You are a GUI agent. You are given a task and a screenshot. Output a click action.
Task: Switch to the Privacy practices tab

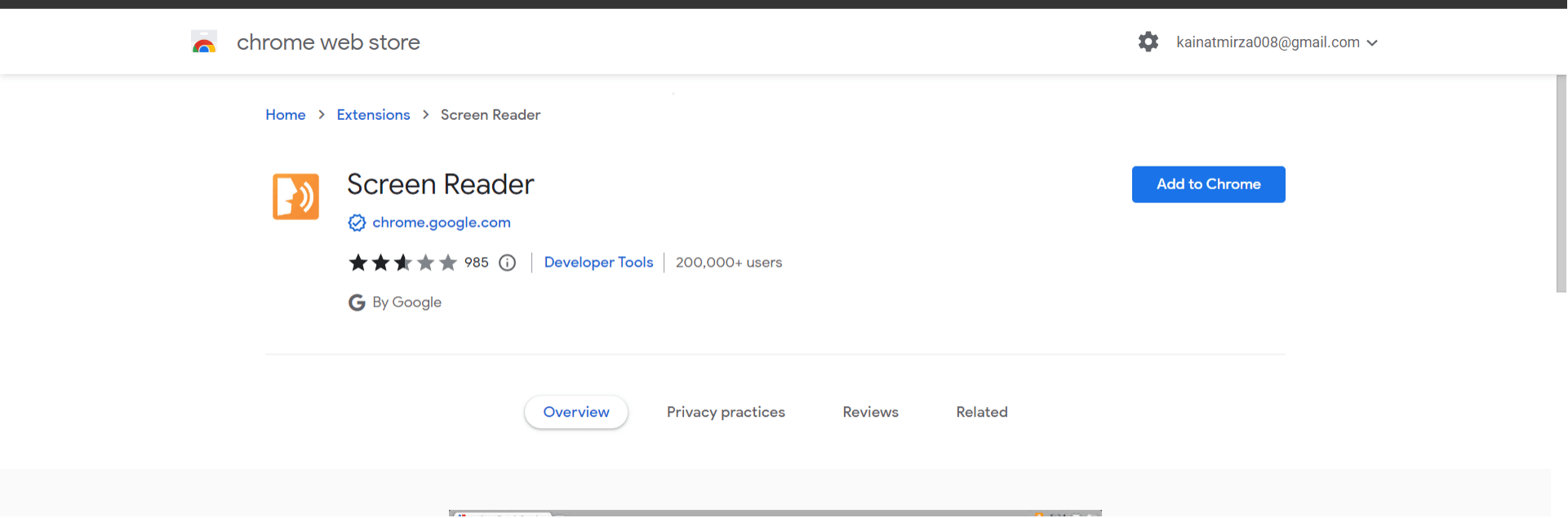(726, 412)
